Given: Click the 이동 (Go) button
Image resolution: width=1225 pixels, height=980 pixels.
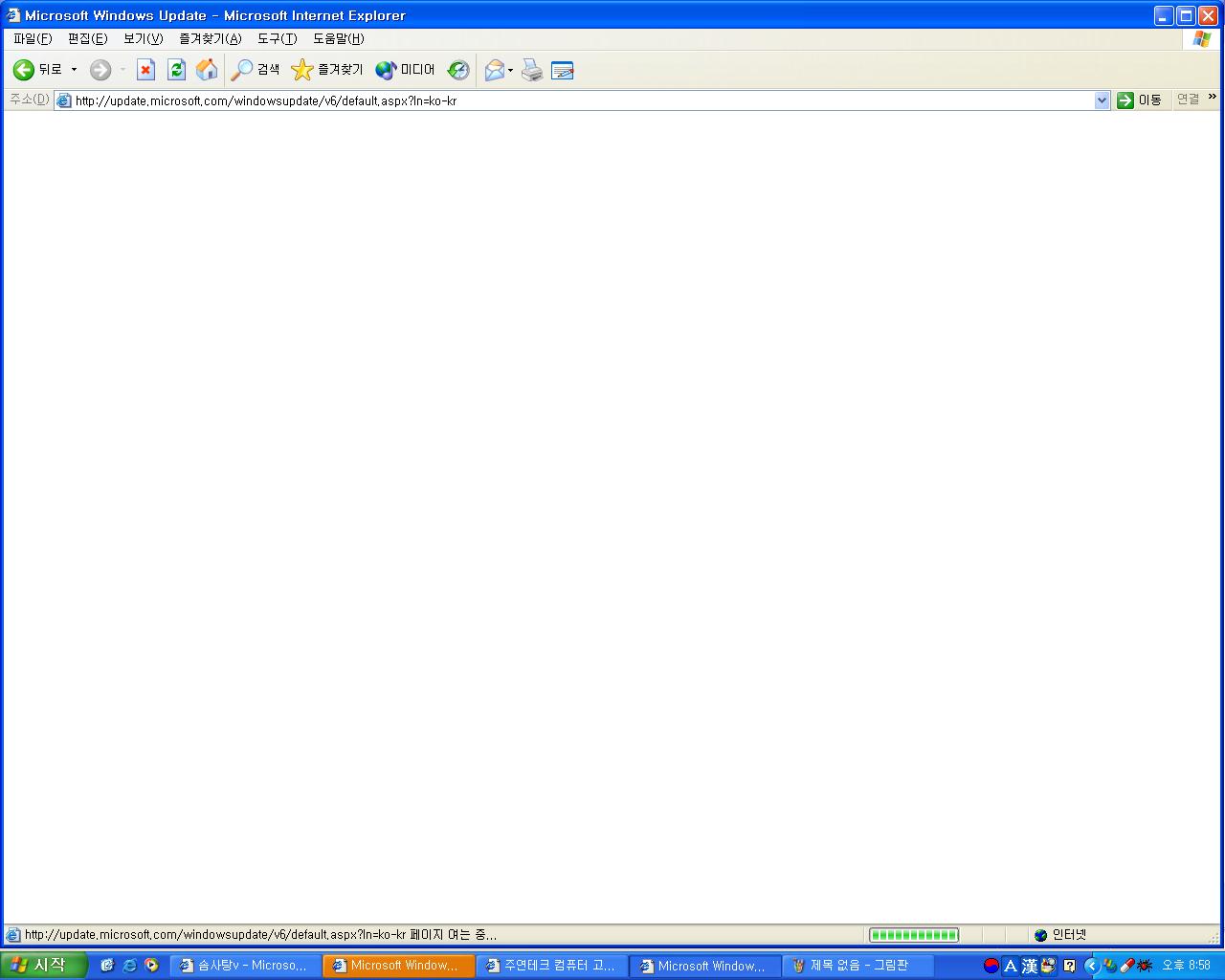Looking at the screenshot, I should tap(1139, 100).
